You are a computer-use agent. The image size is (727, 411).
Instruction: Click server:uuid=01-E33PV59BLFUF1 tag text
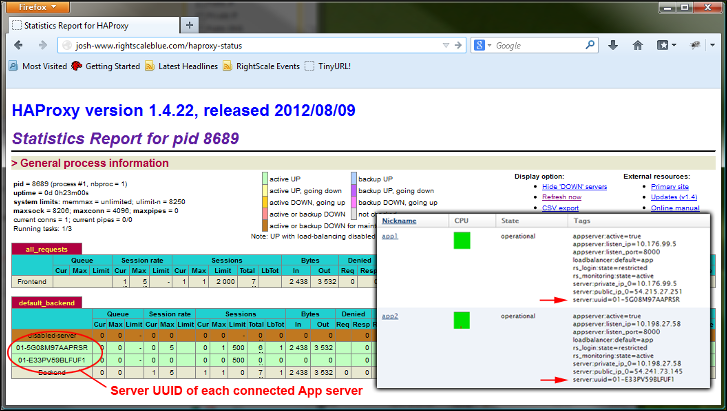[x=623, y=379]
